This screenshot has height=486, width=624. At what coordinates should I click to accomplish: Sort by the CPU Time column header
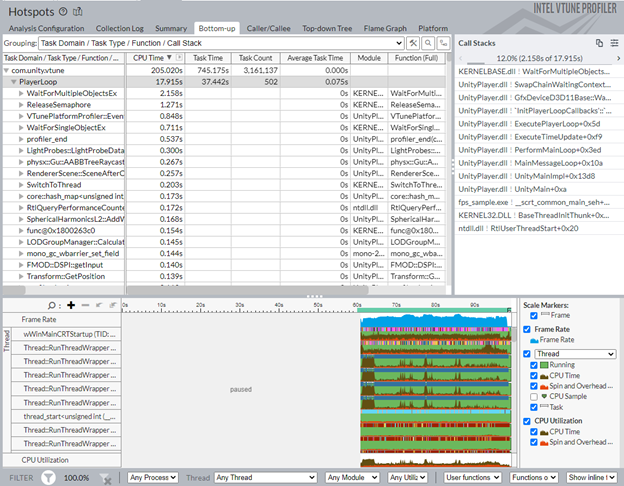coord(146,59)
